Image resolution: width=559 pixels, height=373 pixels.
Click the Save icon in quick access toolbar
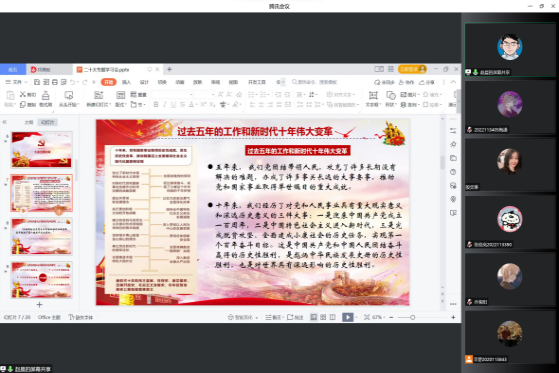37,82
